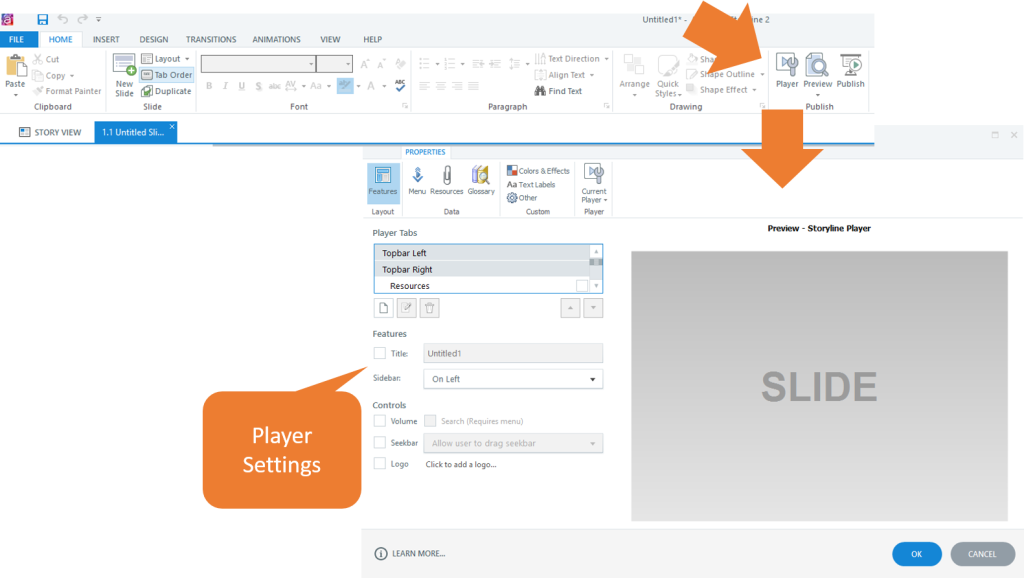Open the LEARN MORE link
This screenshot has width=1024, height=578.
[x=410, y=553]
